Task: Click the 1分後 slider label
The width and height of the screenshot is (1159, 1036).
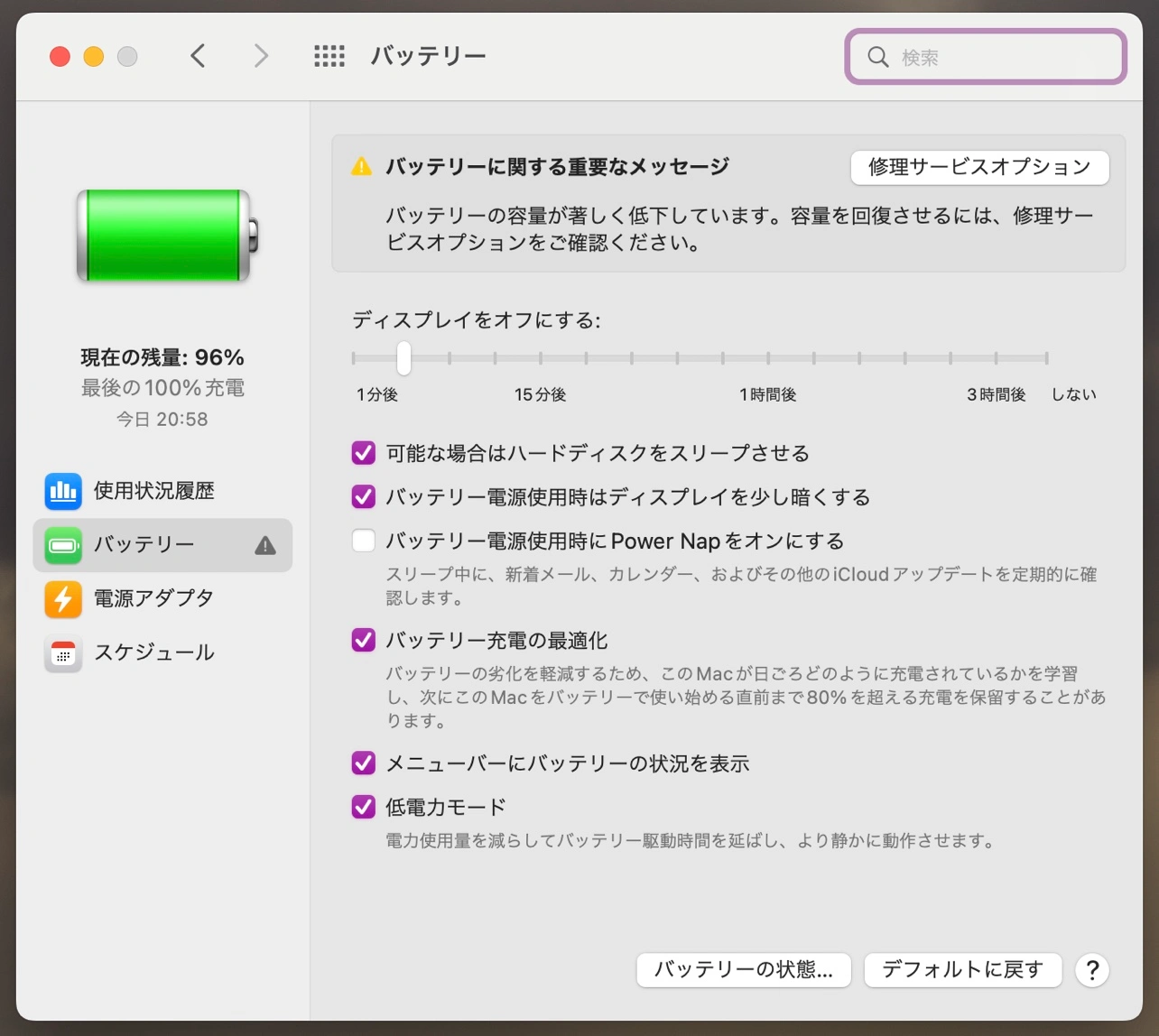Action: [377, 394]
